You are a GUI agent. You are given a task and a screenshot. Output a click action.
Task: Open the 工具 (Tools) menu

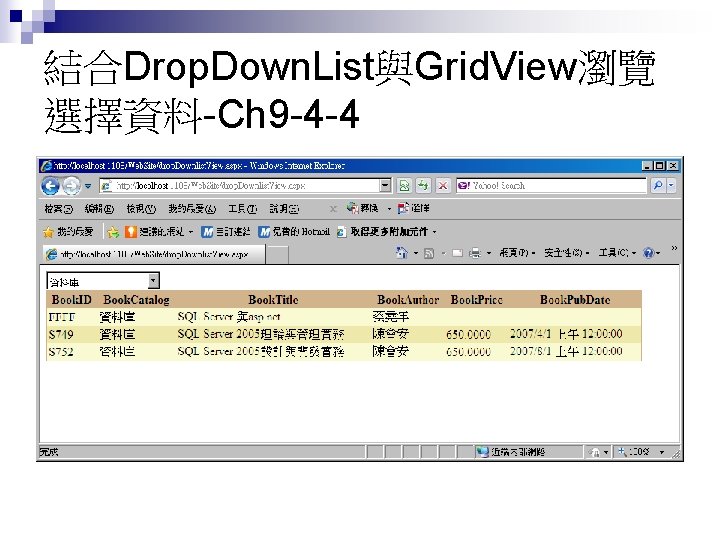242,209
